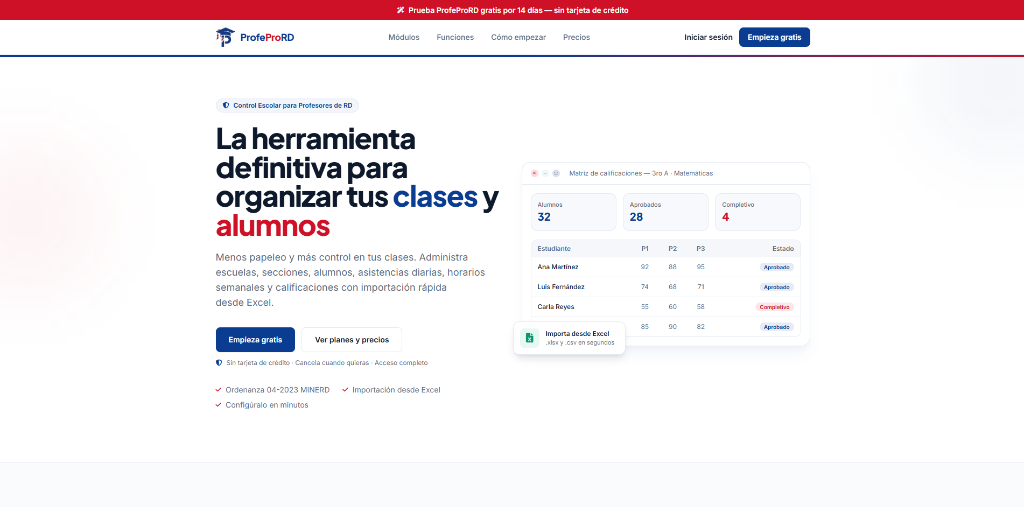
Task: Open the Cómo empezar nav link
Action: (519, 37)
